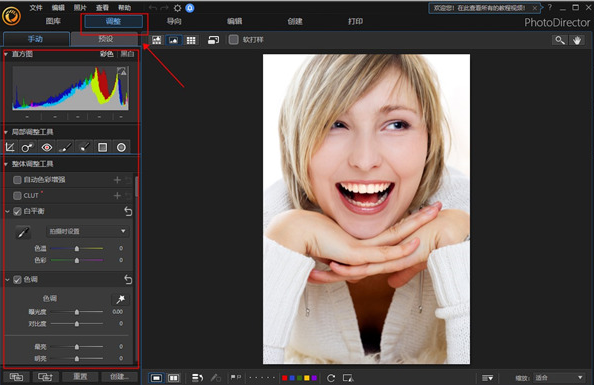Select the Spot removal tool
The width and height of the screenshot is (594, 385).
(27, 147)
